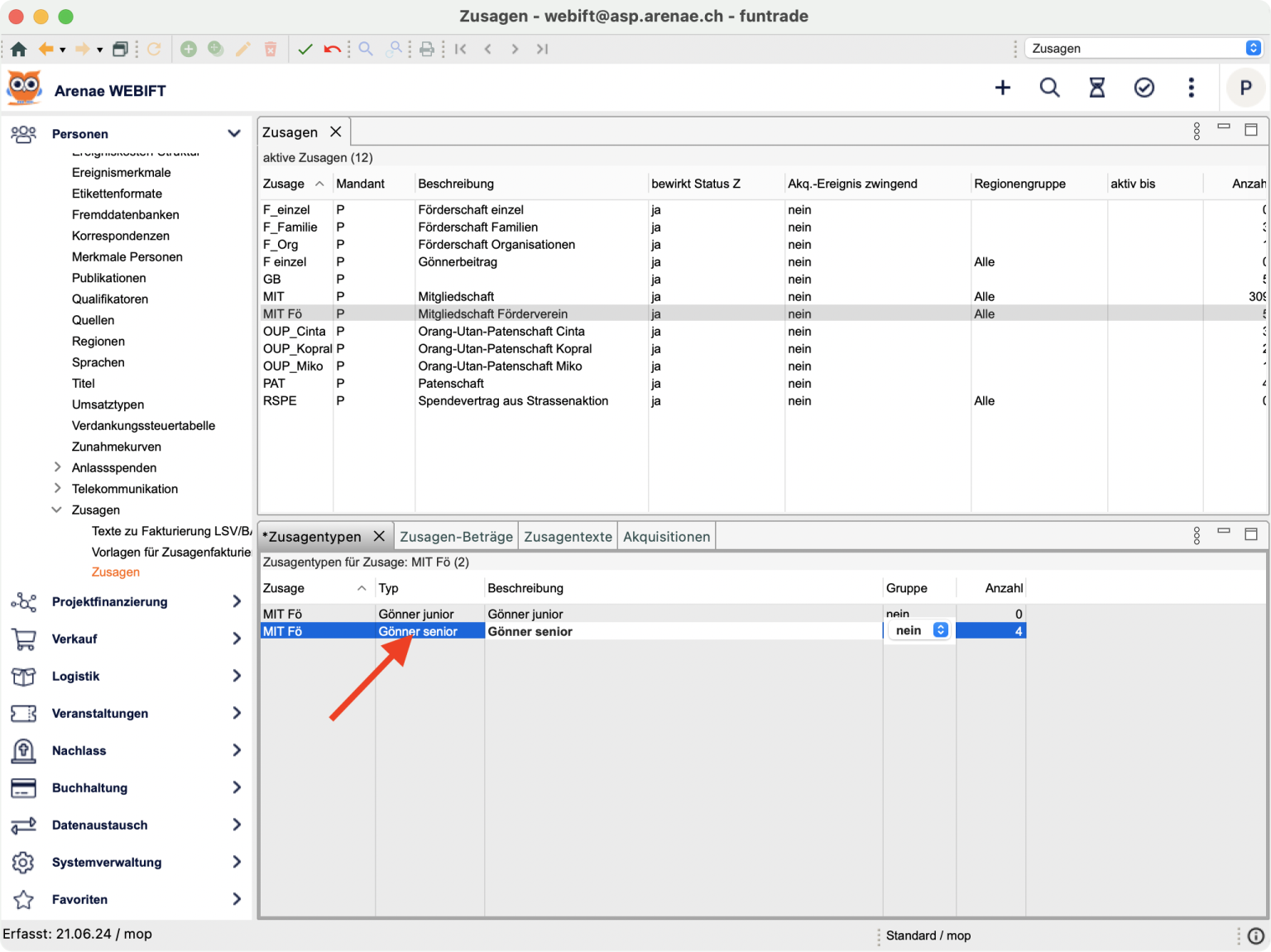Image resolution: width=1271 pixels, height=952 pixels.
Task: Click the Home icon in the toolbar
Action: click(x=18, y=49)
